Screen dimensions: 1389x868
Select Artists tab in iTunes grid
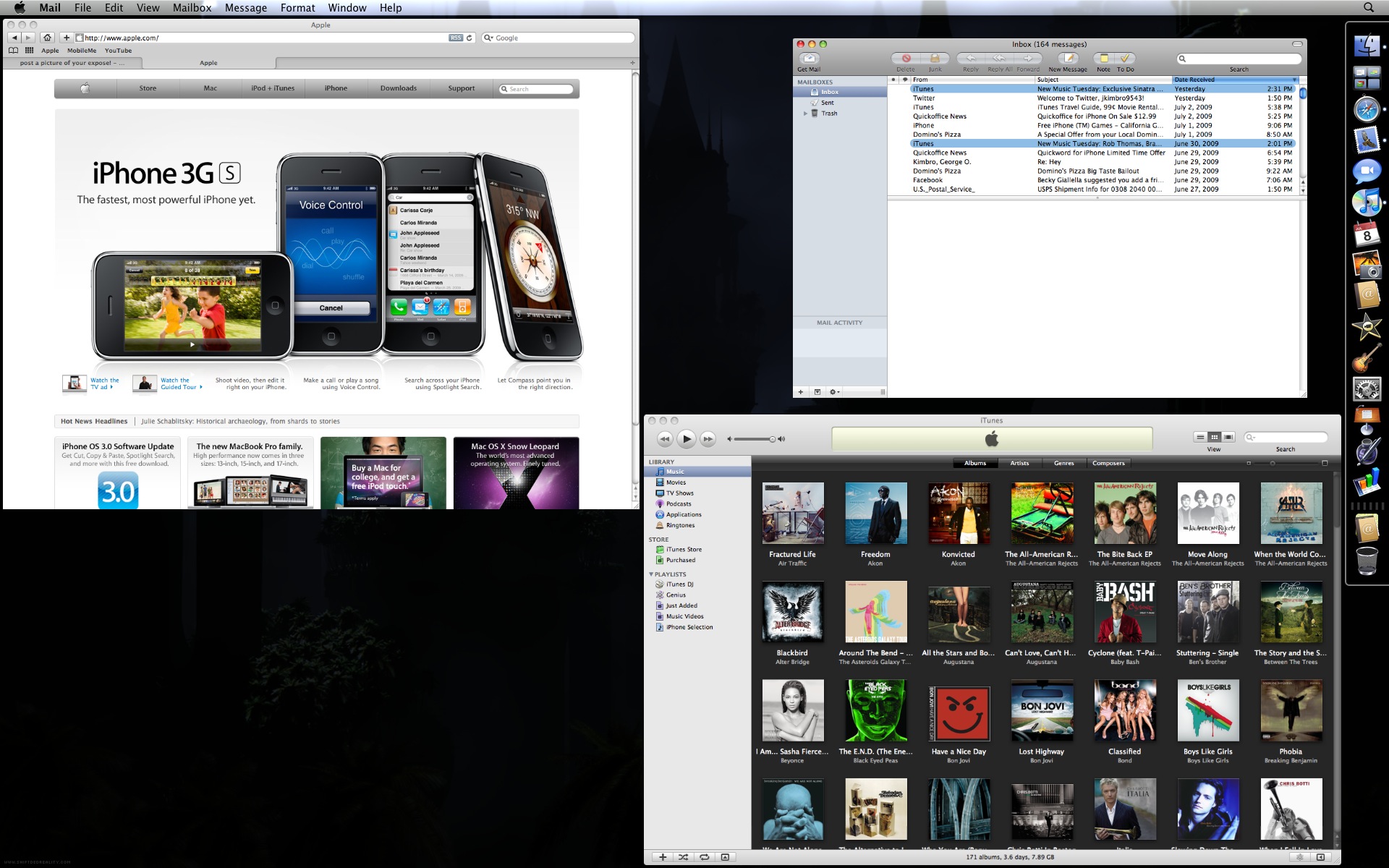click(1019, 463)
